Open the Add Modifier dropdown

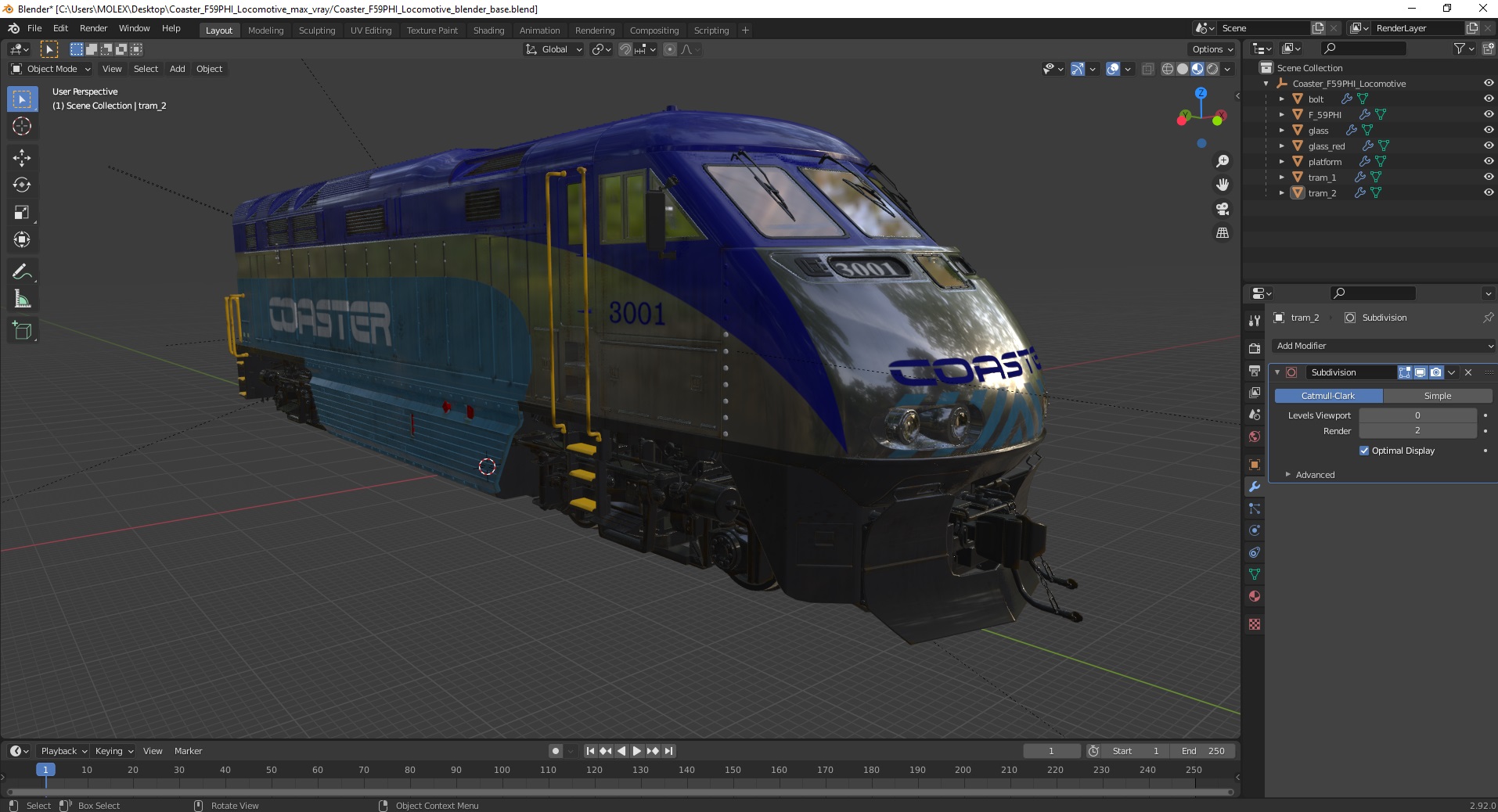1384,346
